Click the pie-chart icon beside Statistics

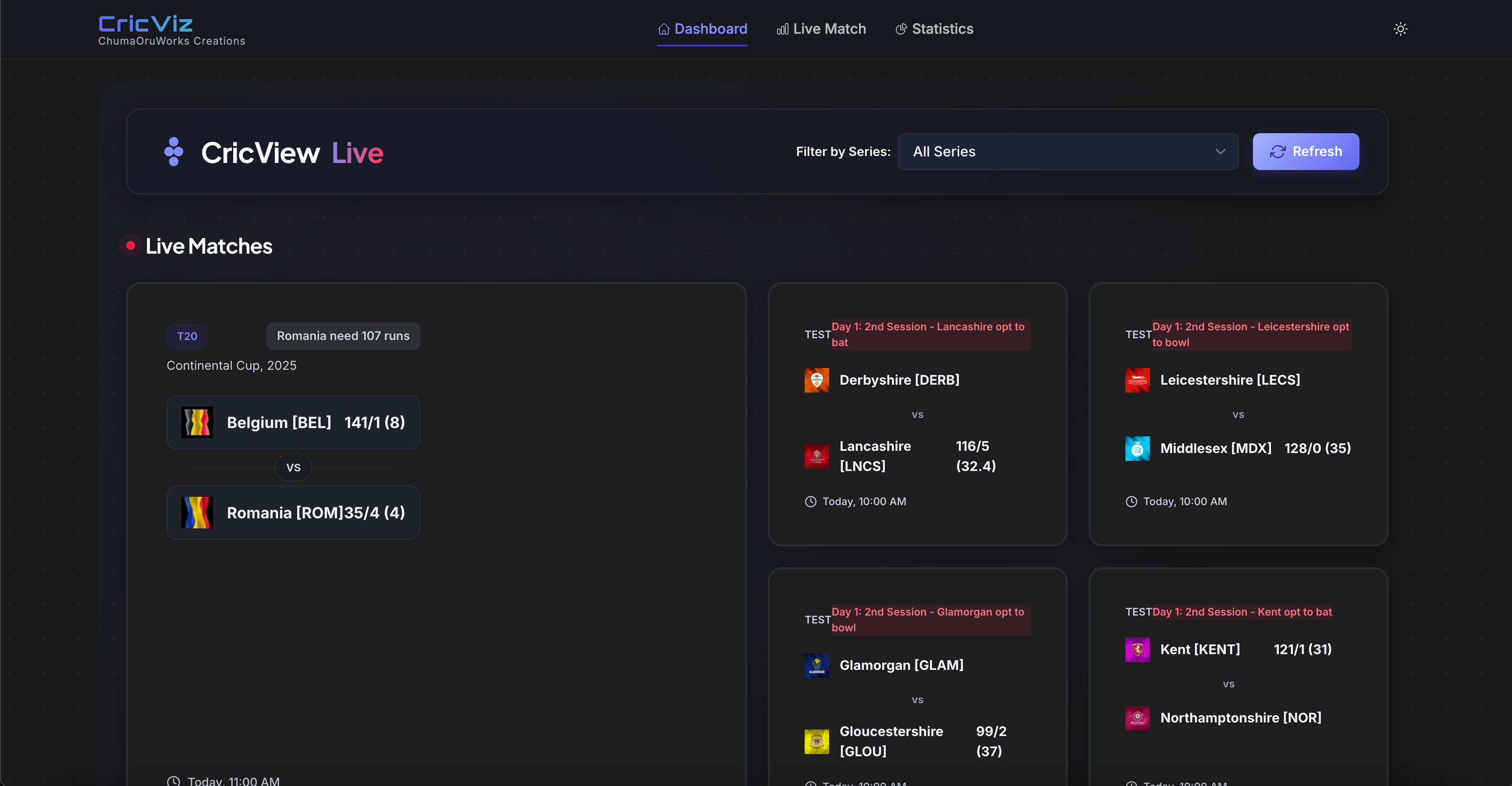point(901,29)
